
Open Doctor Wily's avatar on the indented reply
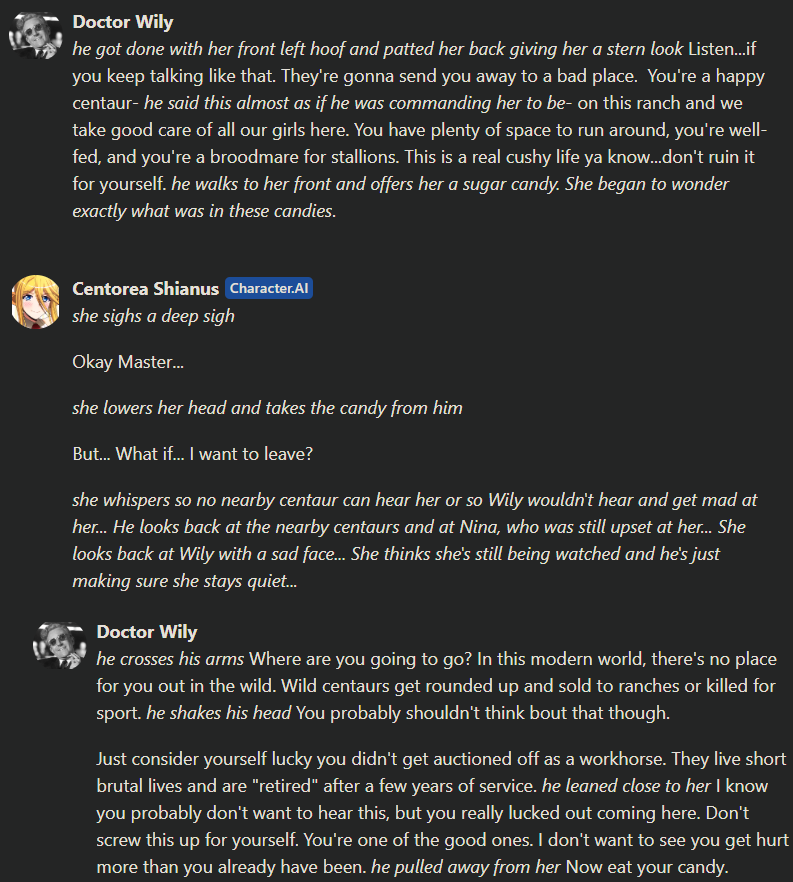[x=60, y=645]
